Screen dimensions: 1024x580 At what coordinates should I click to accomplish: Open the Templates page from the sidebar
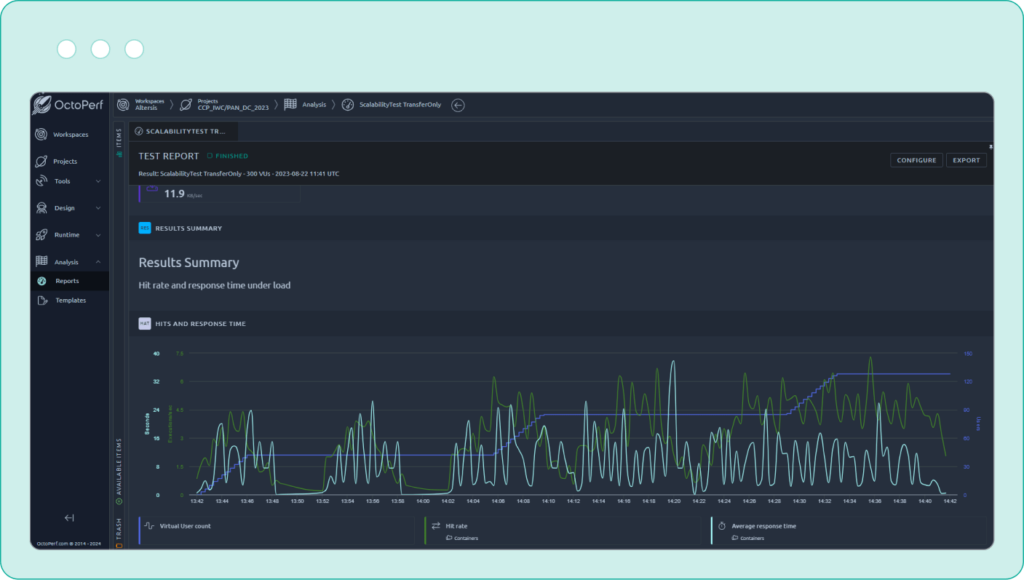(x=70, y=300)
